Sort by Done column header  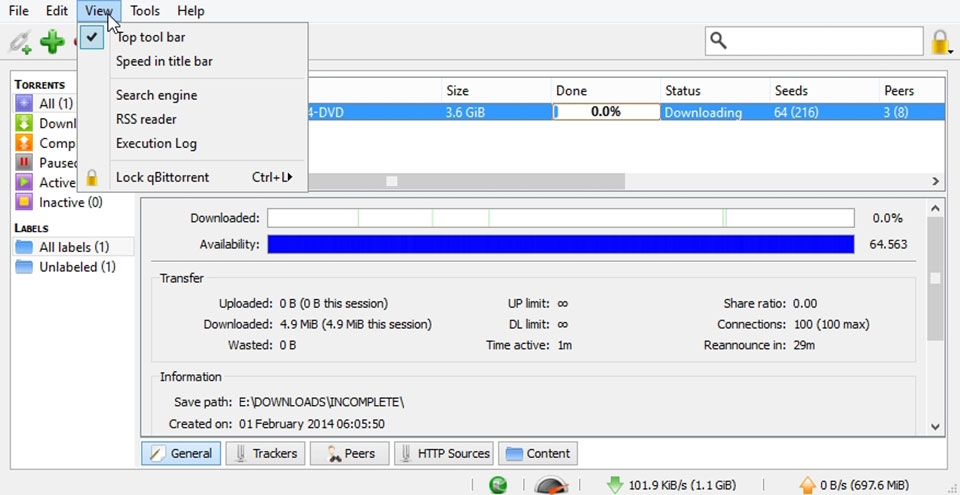(606, 91)
